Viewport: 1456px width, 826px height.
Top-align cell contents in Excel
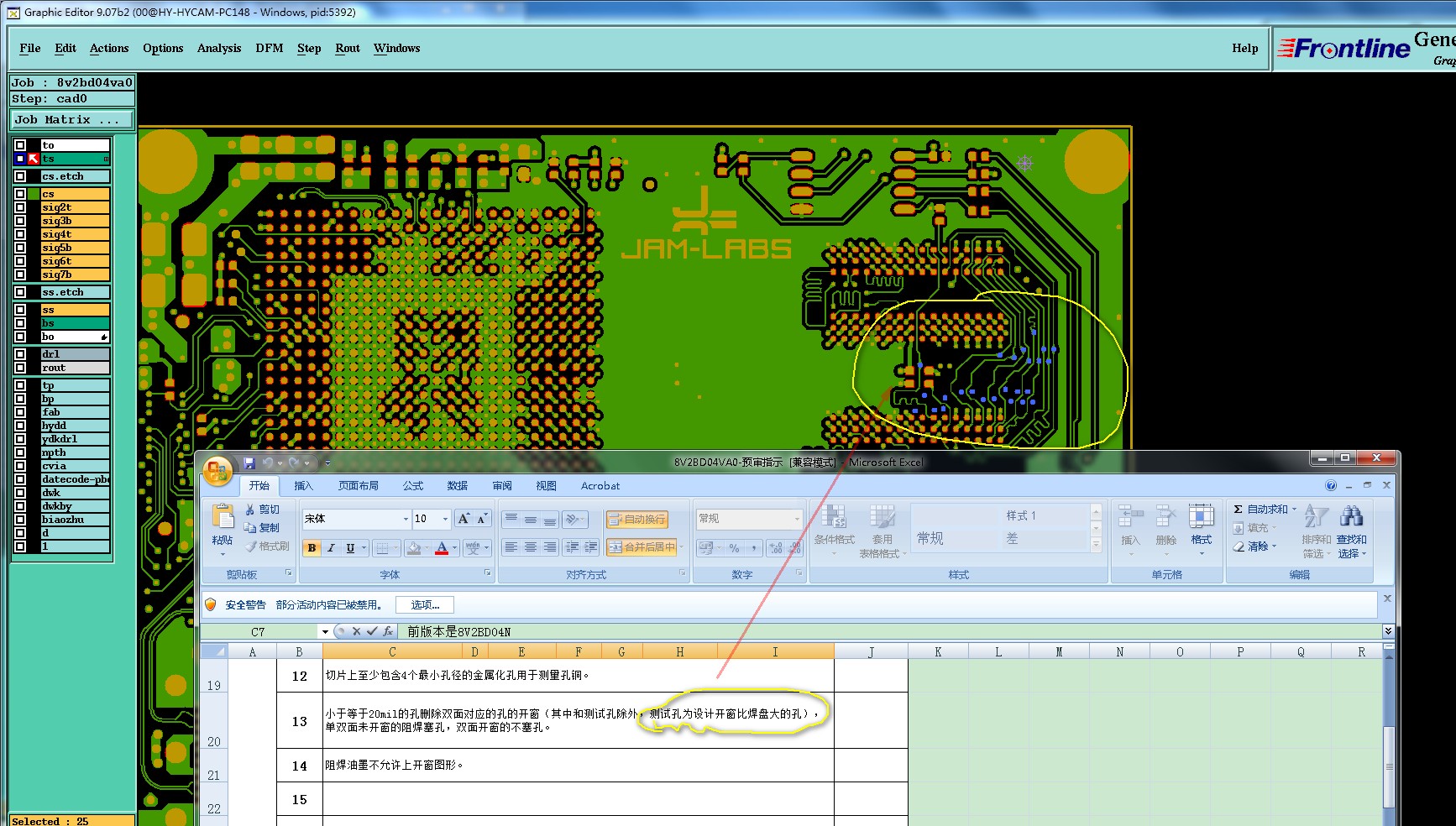pos(511,520)
